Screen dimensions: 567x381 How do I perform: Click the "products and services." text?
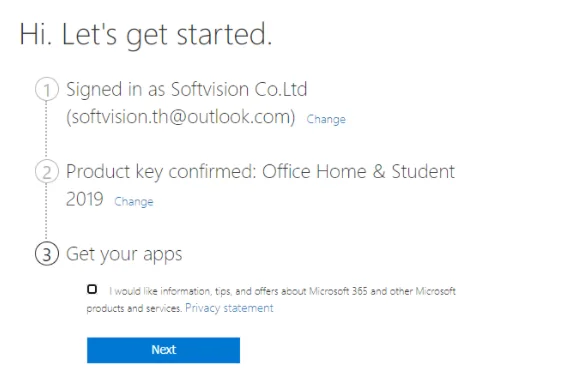(134, 308)
